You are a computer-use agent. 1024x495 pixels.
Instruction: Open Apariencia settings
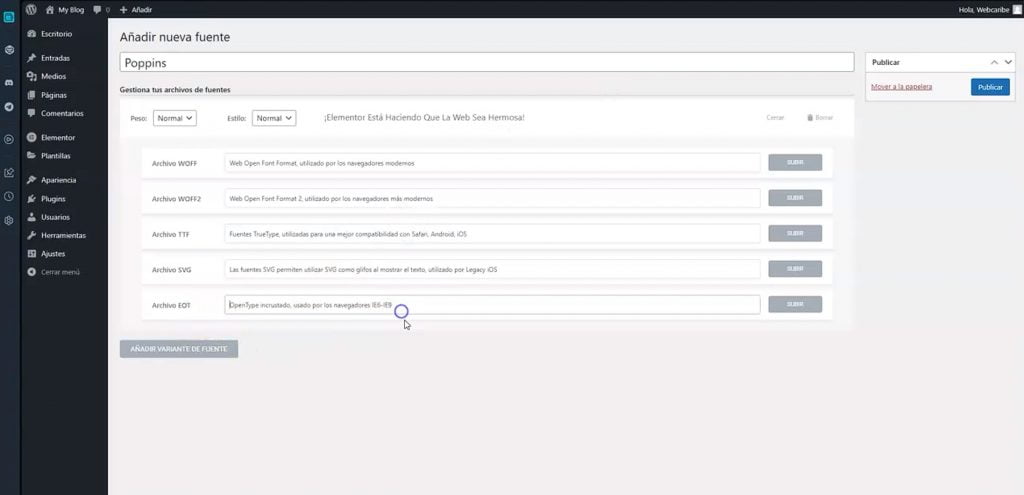[58, 180]
